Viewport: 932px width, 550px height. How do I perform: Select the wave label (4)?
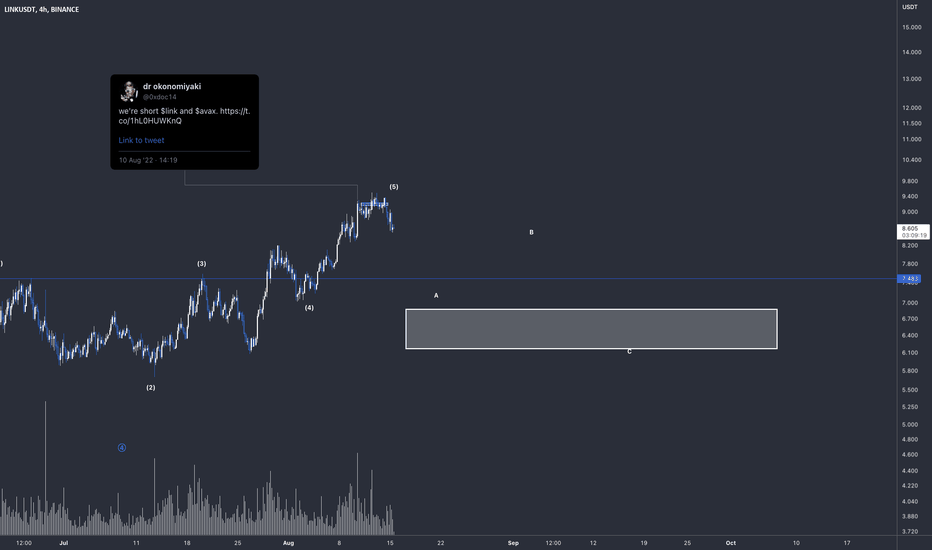(309, 308)
